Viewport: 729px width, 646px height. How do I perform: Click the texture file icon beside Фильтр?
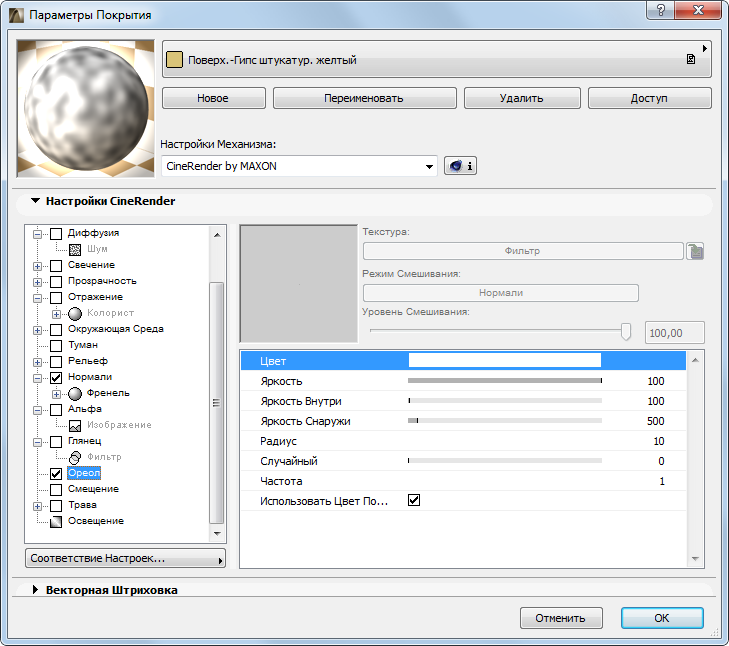tap(696, 252)
